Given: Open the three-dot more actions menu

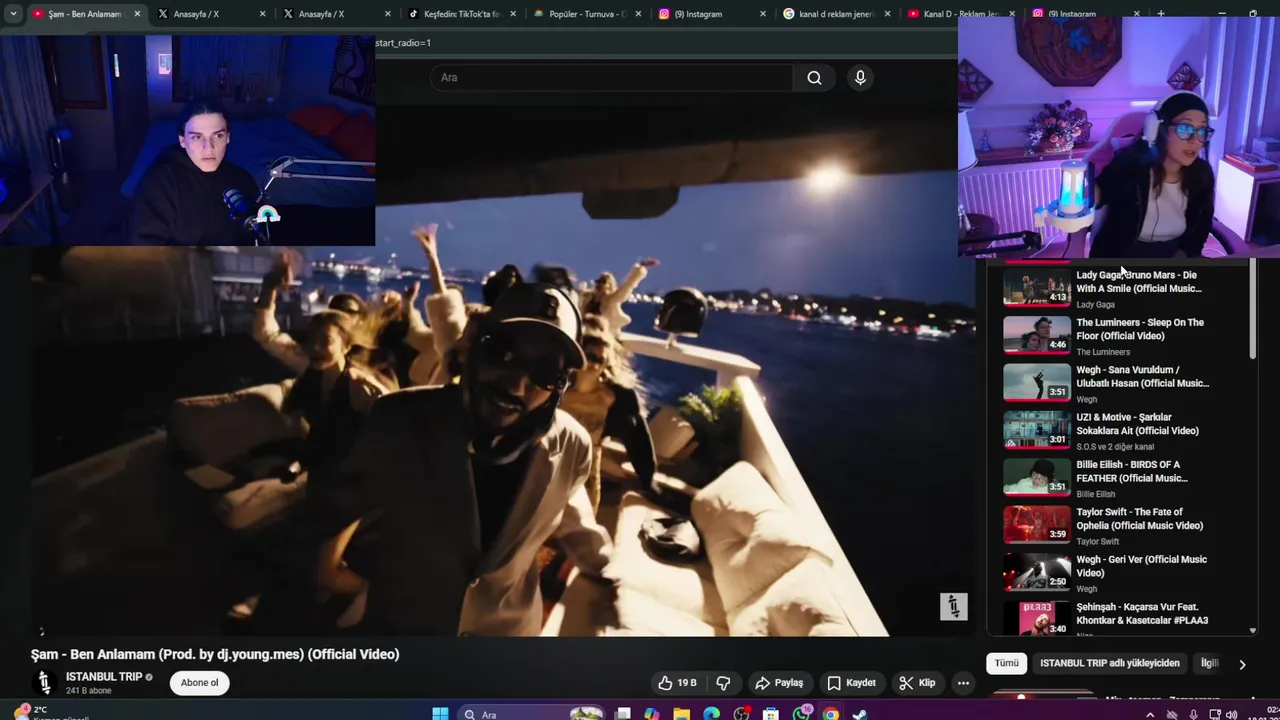Looking at the screenshot, I should tap(963, 683).
